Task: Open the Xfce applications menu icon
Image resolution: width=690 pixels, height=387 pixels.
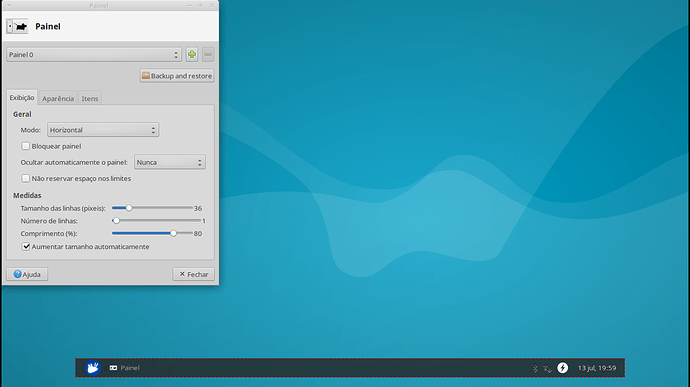Action: 93,368
